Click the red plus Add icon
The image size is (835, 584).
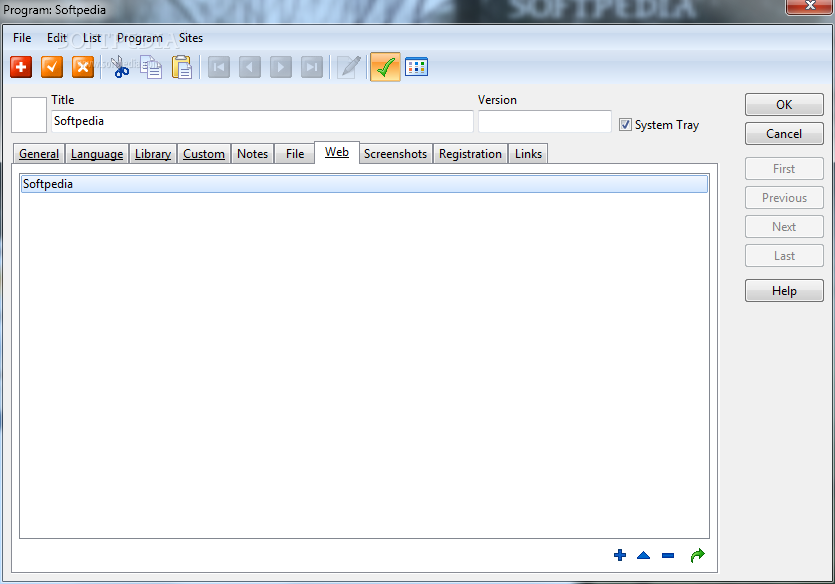click(x=21, y=67)
